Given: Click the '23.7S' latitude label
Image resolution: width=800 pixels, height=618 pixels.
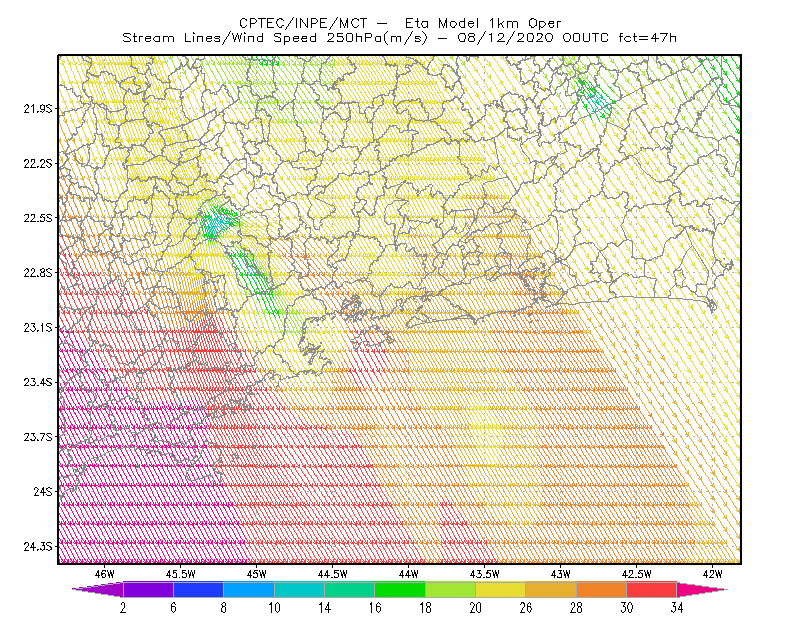Looking at the screenshot, I should (x=38, y=437).
